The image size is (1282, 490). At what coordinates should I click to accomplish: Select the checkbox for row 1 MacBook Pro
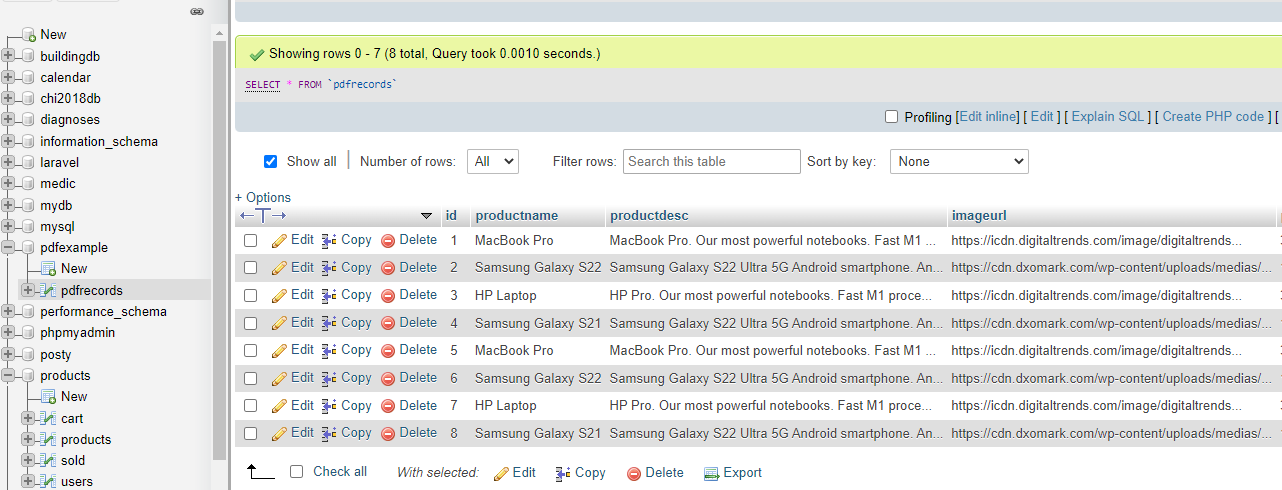[251, 241]
